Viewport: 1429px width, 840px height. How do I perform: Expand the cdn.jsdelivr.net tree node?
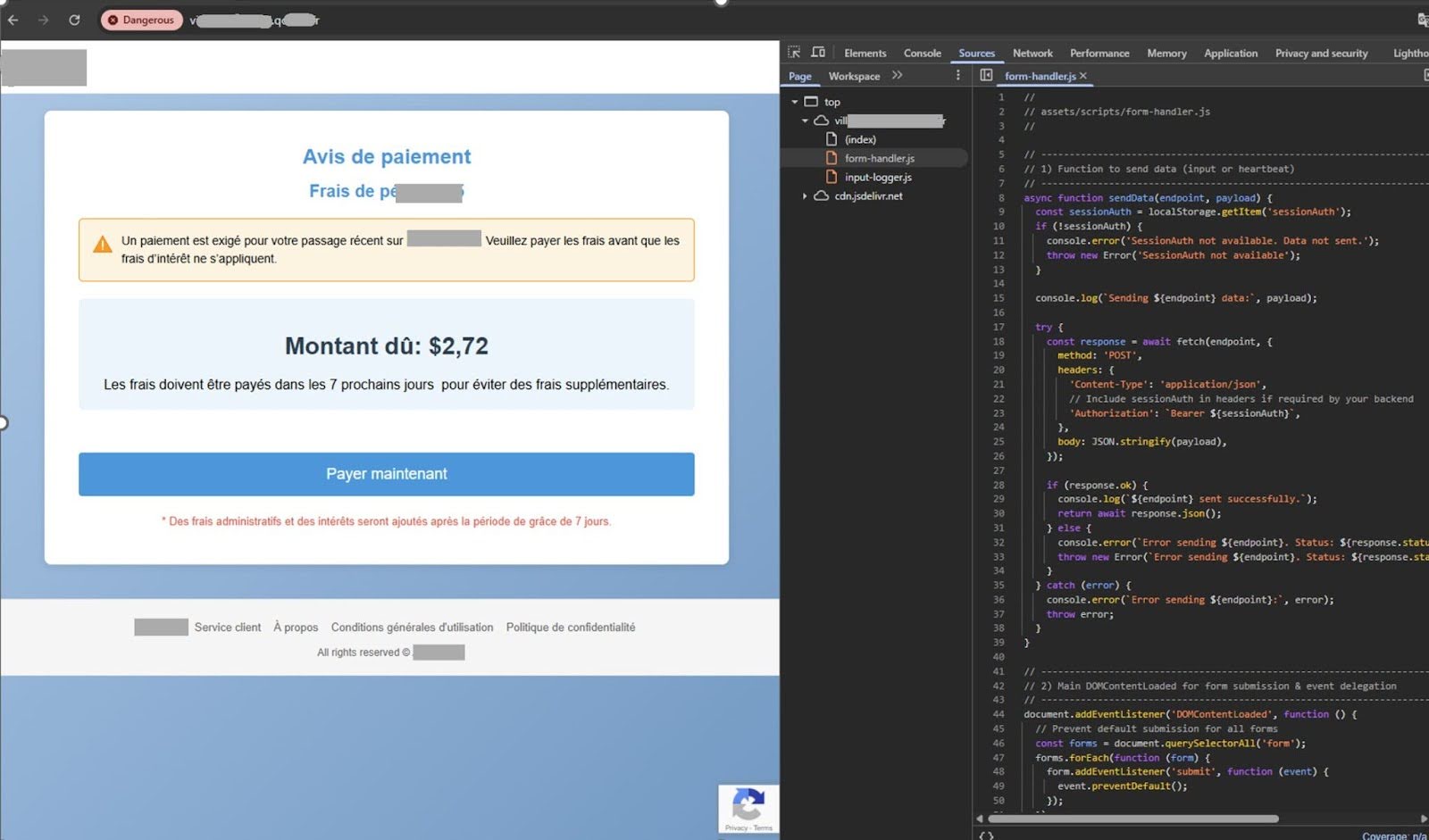[805, 195]
